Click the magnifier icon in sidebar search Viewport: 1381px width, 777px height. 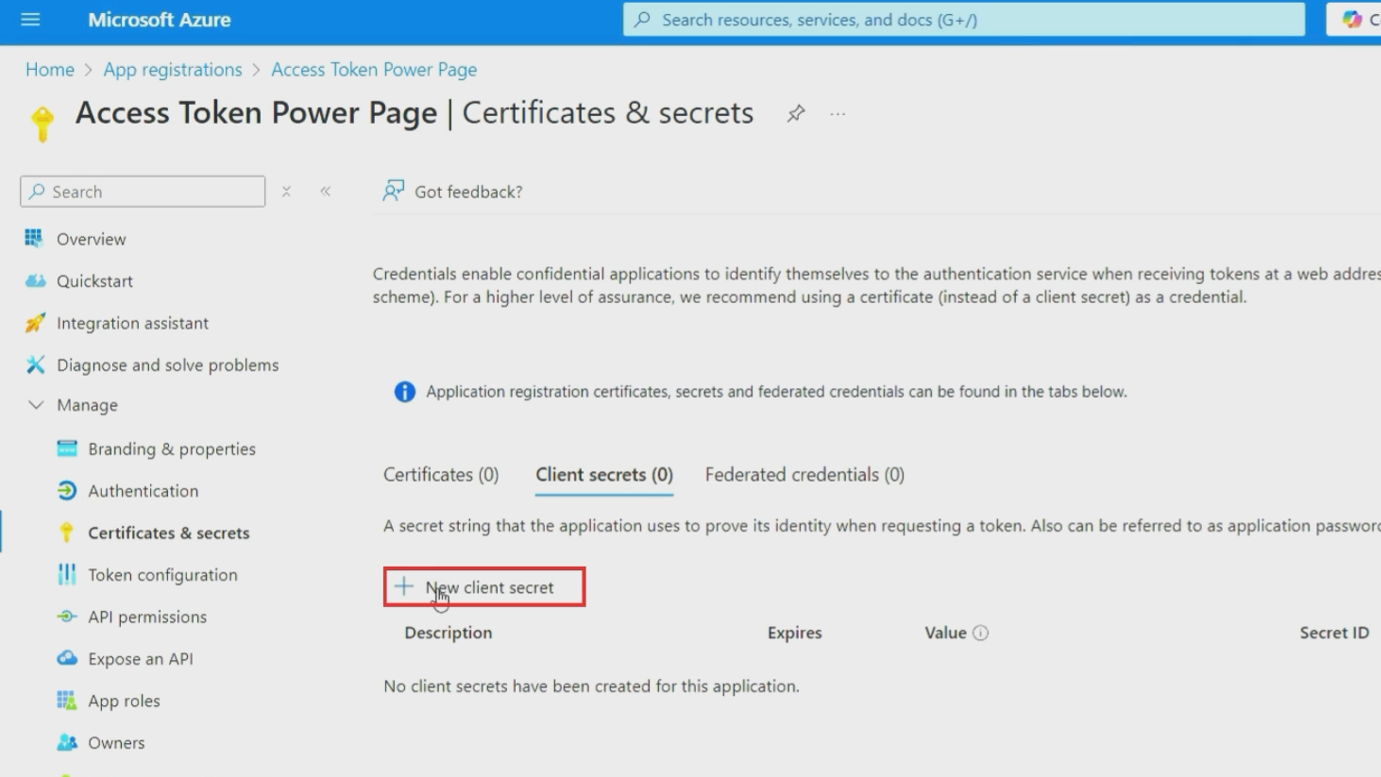pyautogui.click(x=37, y=191)
